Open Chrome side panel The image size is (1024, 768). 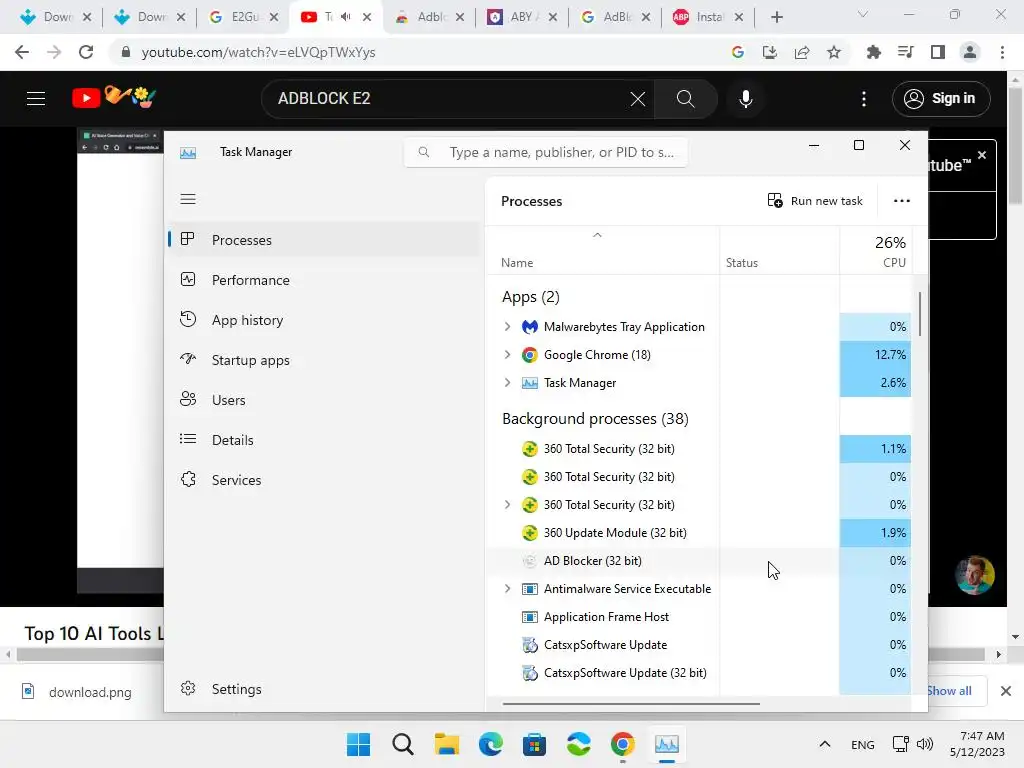click(938, 52)
